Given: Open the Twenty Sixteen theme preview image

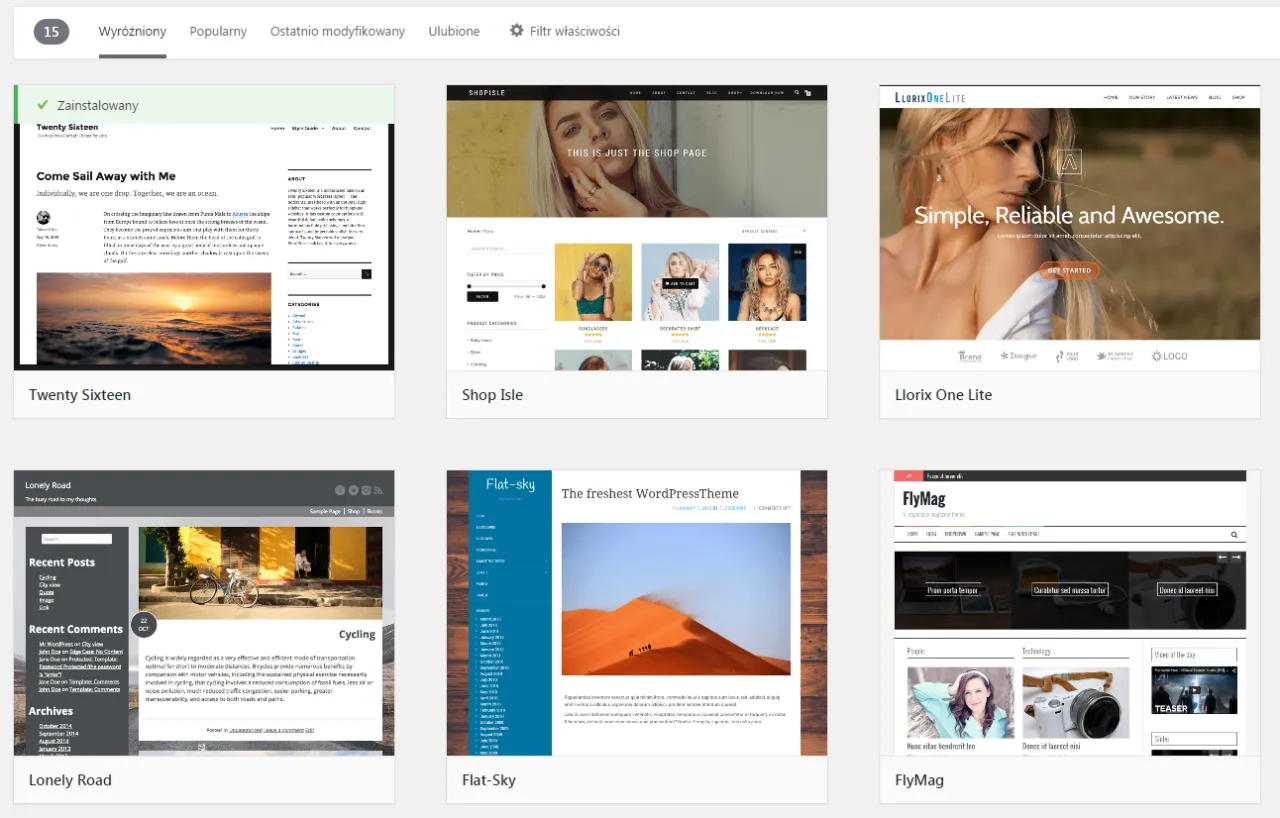Looking at the screenshot, I should pos(204,246).
